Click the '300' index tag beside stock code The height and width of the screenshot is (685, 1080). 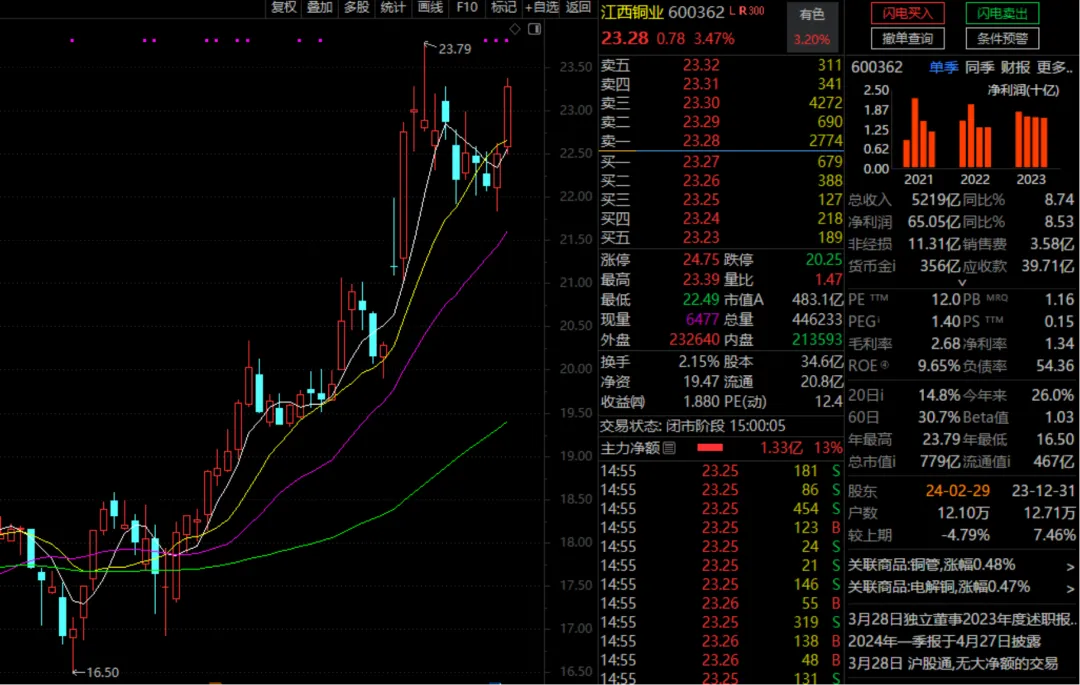coord(756,11)
